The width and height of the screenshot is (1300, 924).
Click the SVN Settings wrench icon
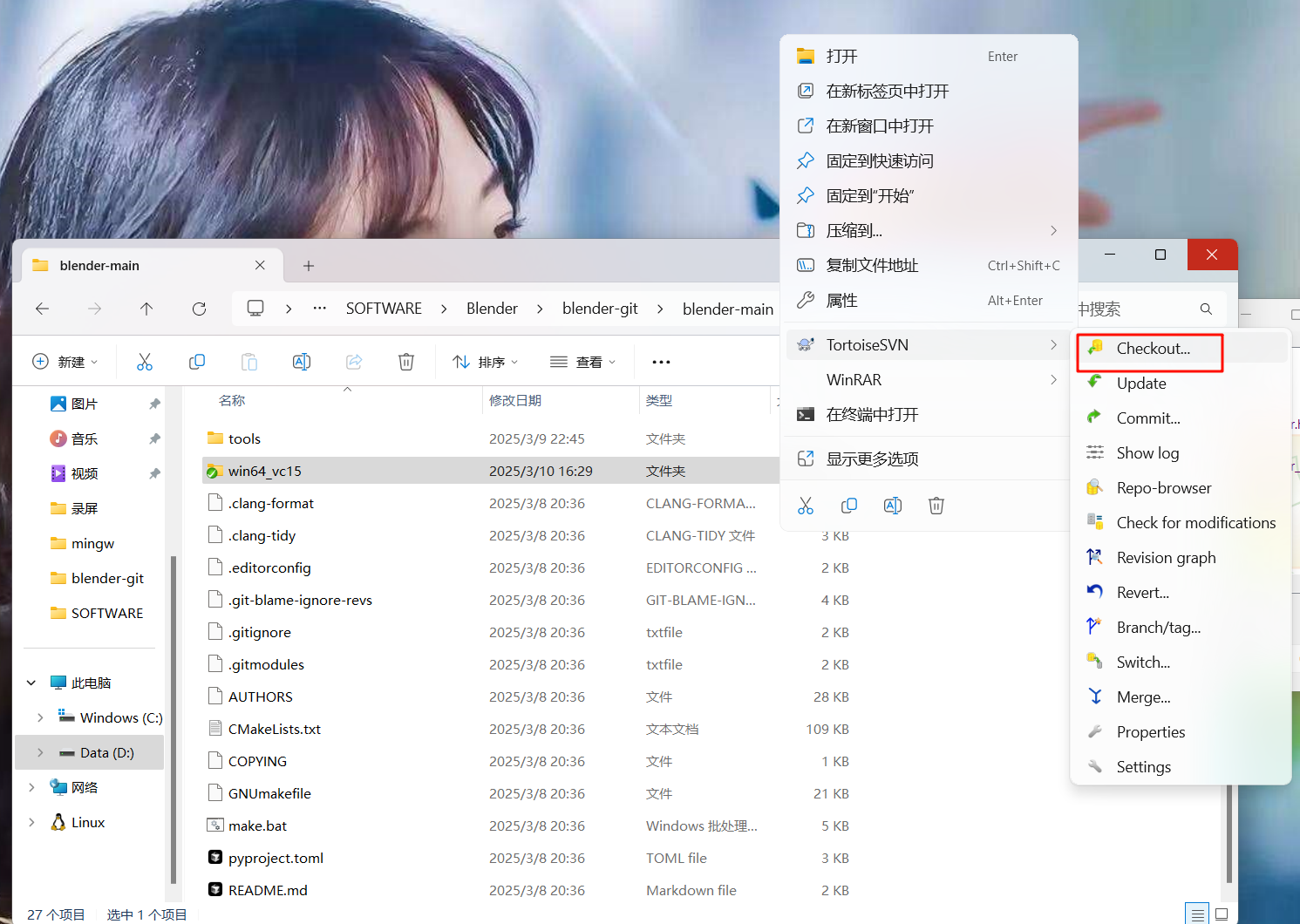click(x=1094, y=766)
